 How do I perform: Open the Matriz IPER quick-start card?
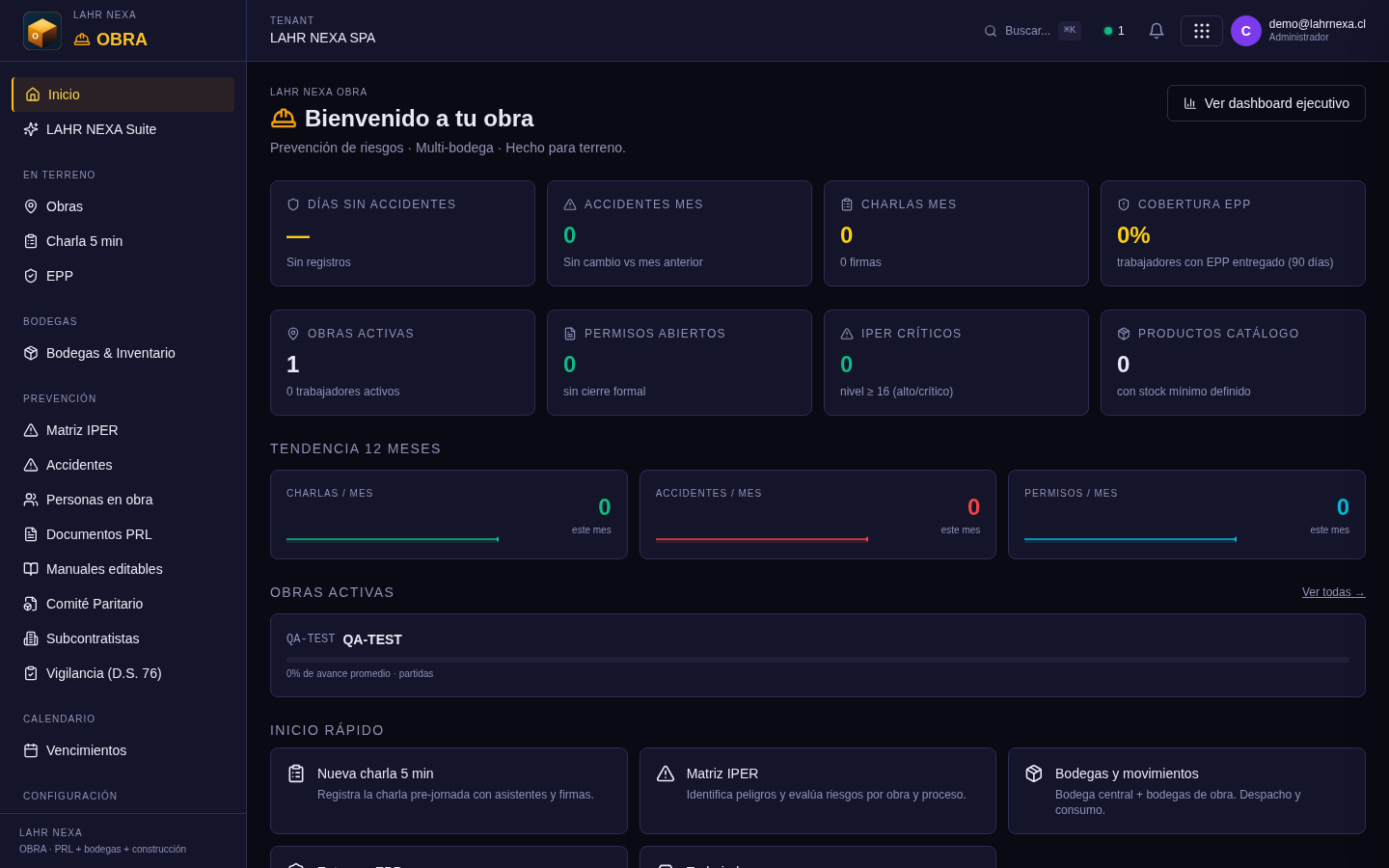tap(818, 791)
